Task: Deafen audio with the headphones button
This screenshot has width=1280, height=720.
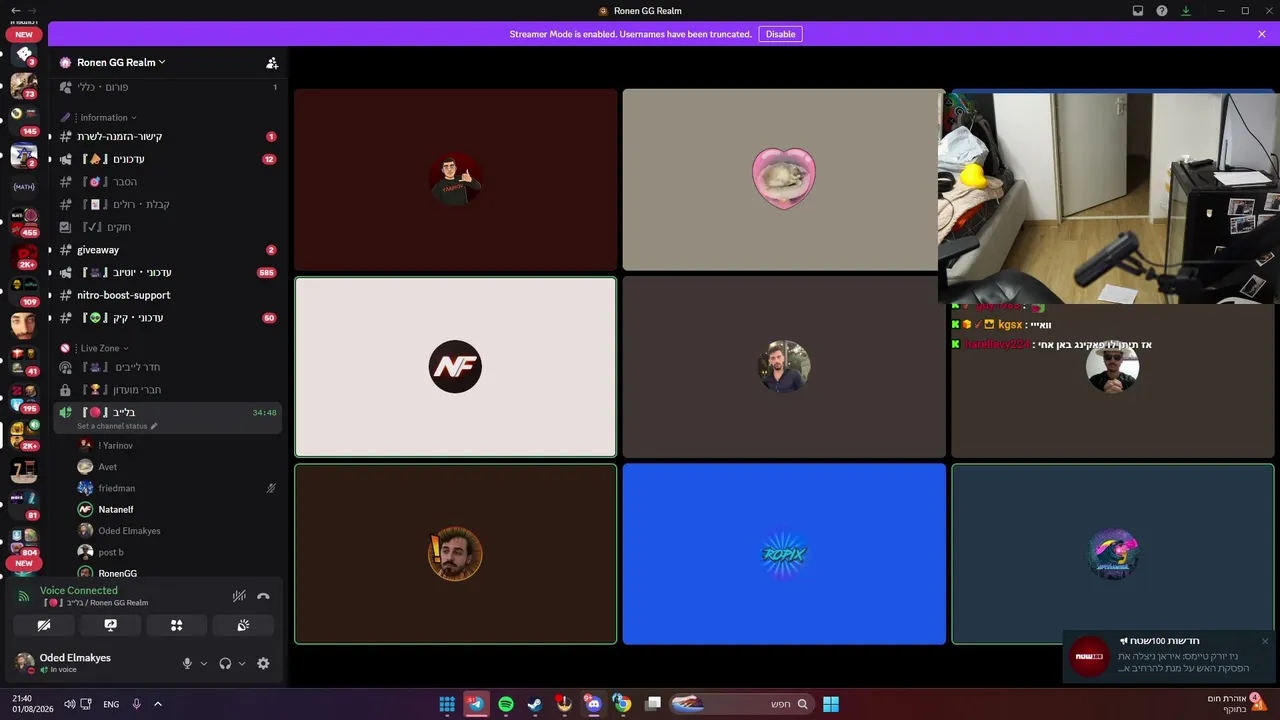Action: click(225, 663)
